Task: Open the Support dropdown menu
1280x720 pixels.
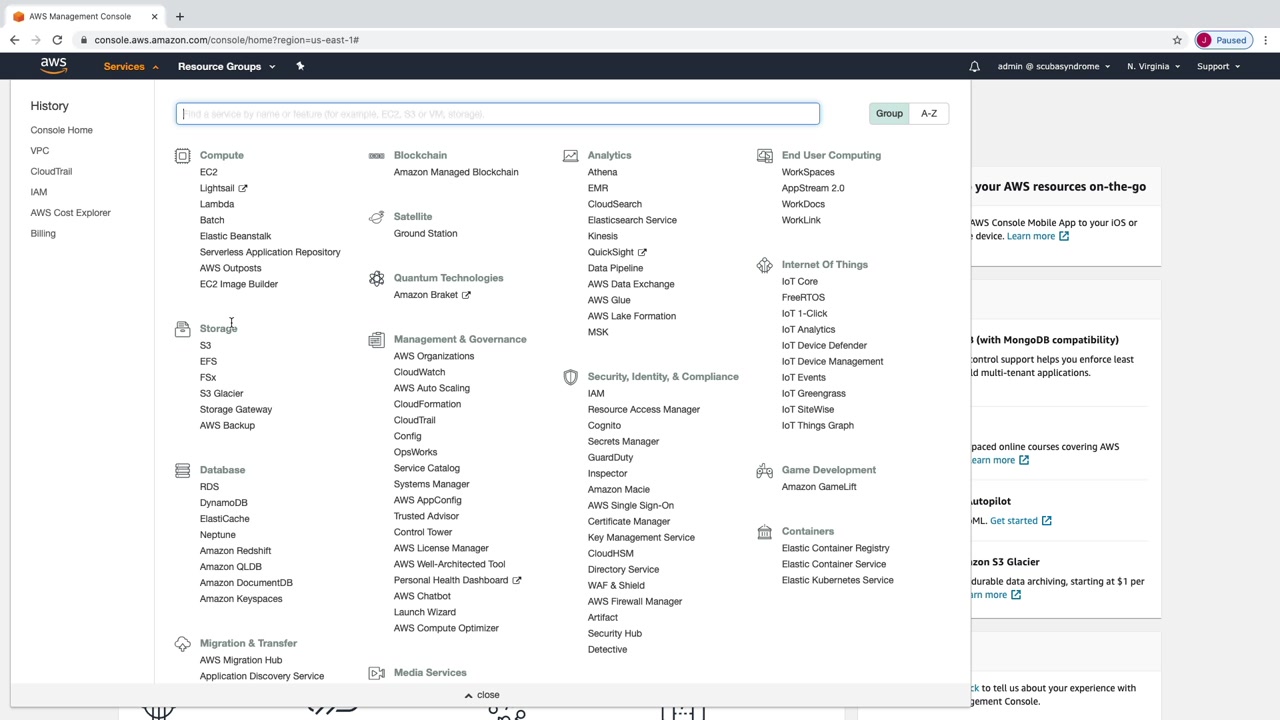Action: coord(1218,67)
